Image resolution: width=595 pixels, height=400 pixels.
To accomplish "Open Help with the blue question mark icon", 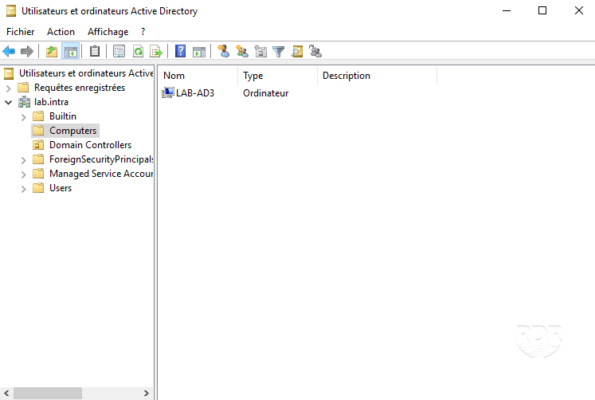I will 180,51.
